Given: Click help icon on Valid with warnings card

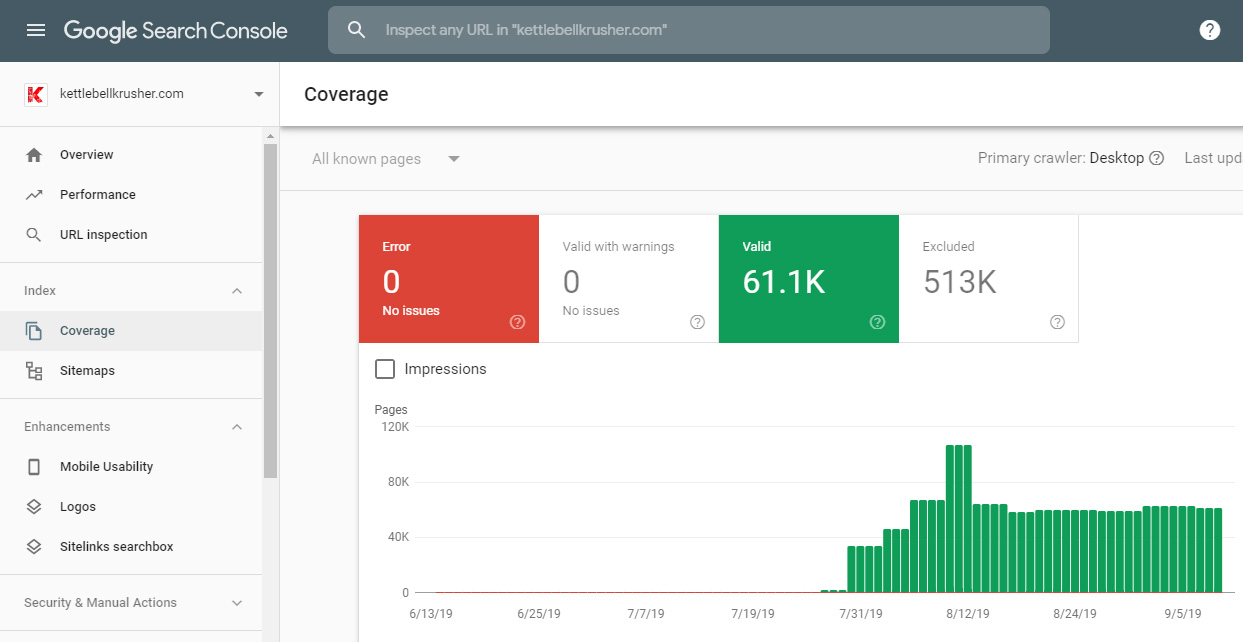Looking at the screenshot, I should point(697,322).
